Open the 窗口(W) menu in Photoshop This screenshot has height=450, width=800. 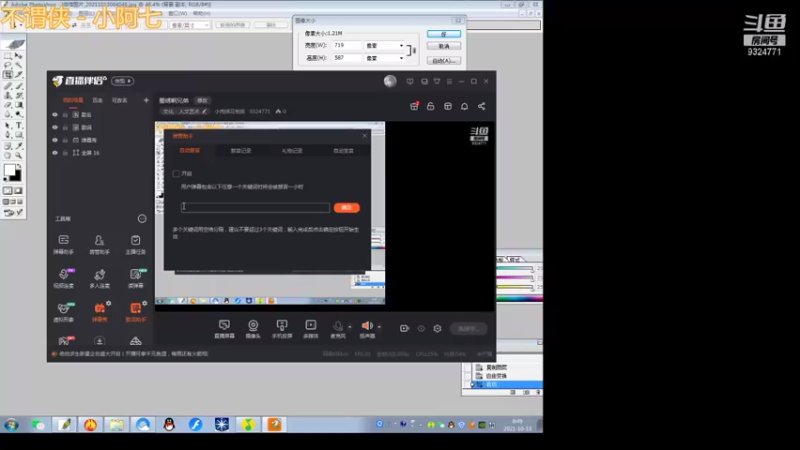coord(178,13)
